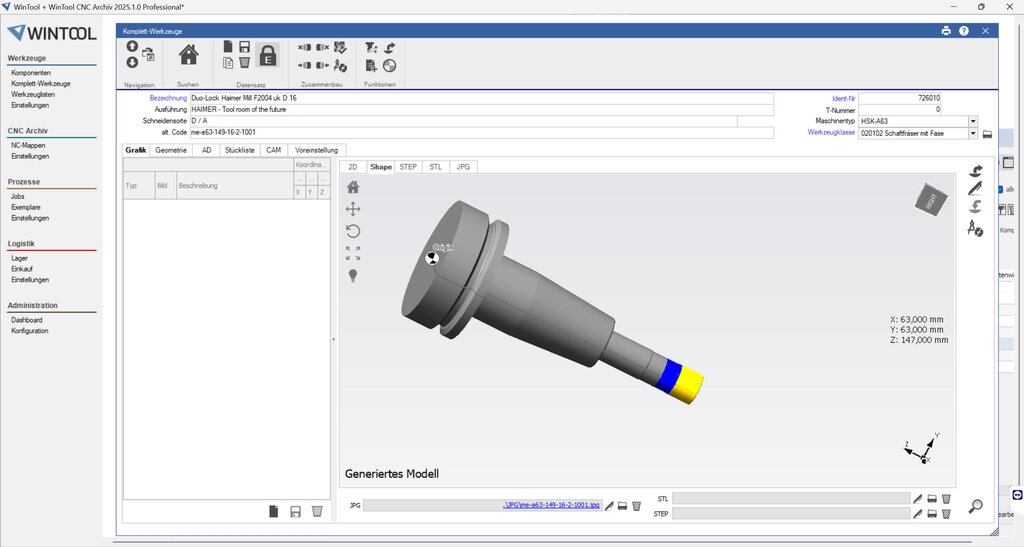Open the Voreinstellung tab
This screenshot has height=547, width=1024.
point(317,150)
